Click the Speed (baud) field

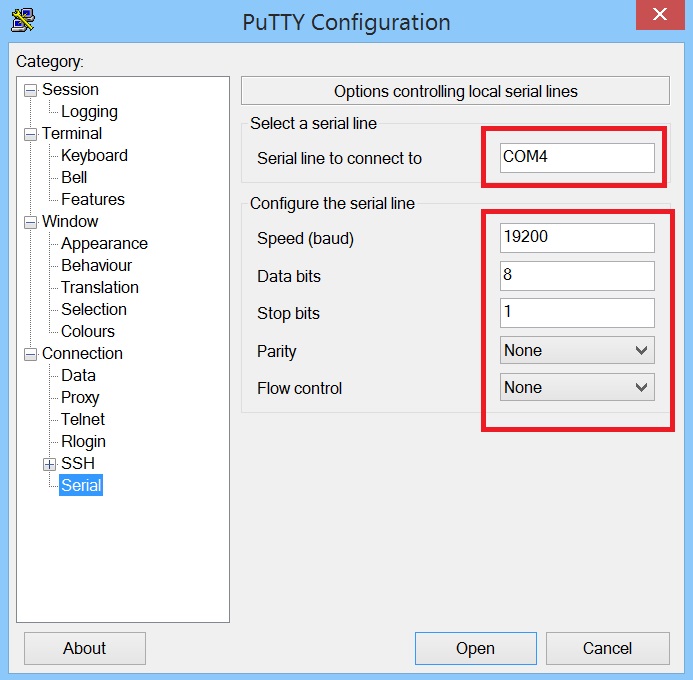577,238
